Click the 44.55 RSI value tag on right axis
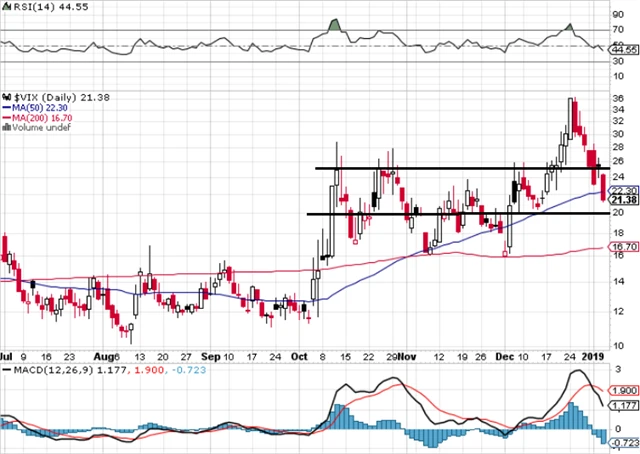Image resolution: width=640 pixels, height=454 pixels. click(623, 47)
